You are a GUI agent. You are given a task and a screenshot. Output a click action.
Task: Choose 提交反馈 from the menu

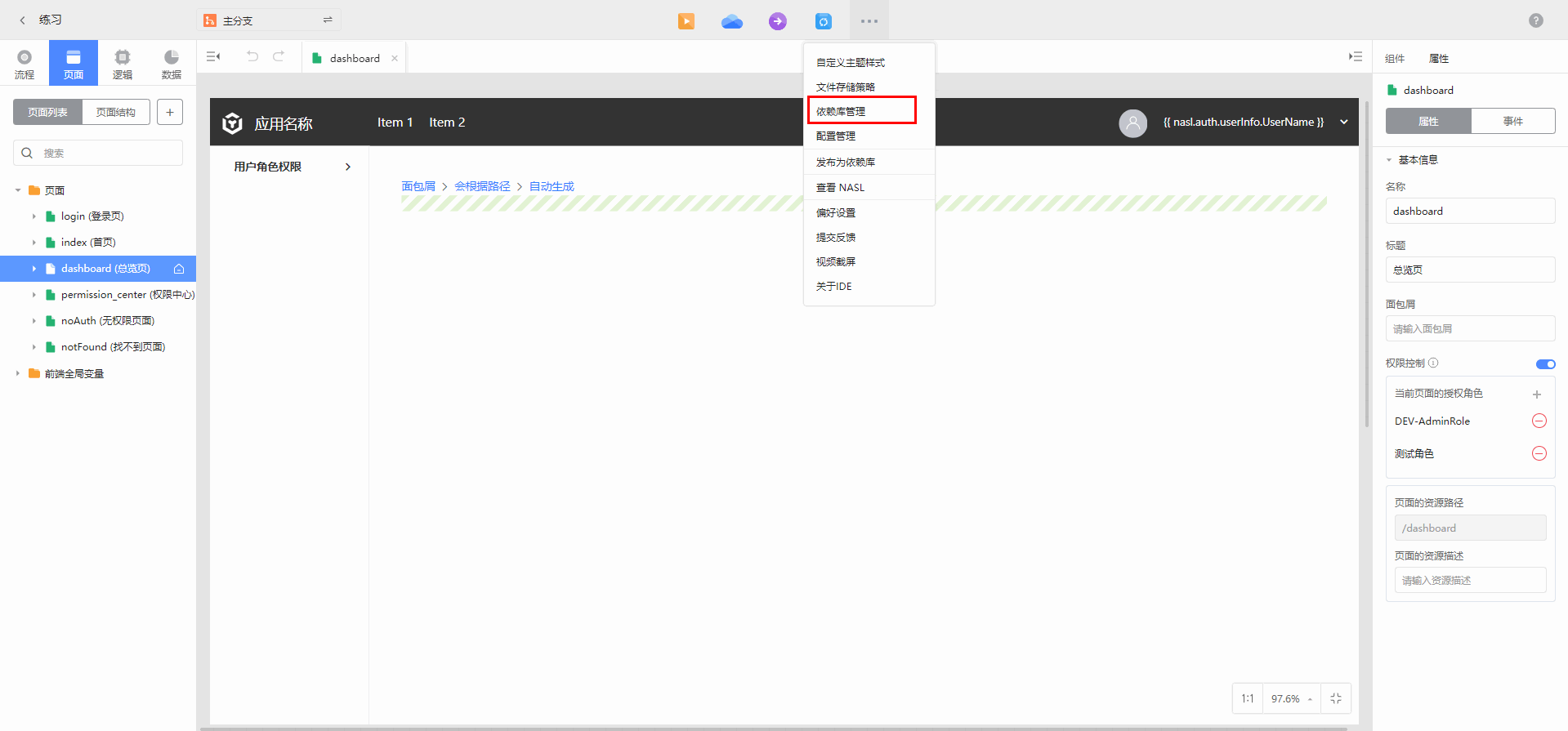[869, 238]
